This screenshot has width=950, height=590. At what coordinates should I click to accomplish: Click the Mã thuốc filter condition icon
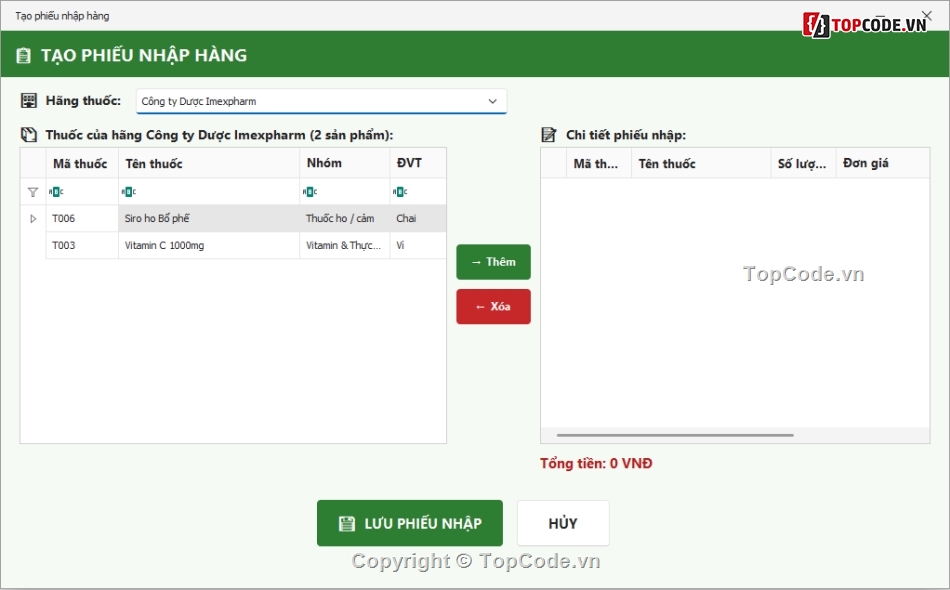(56, 192)
